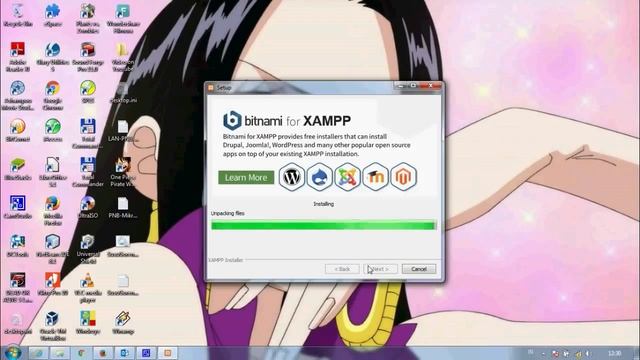Select the PNB-Mikr file on desktop
The height and width of the screenshot is (360, 640).
pos(122,207)
